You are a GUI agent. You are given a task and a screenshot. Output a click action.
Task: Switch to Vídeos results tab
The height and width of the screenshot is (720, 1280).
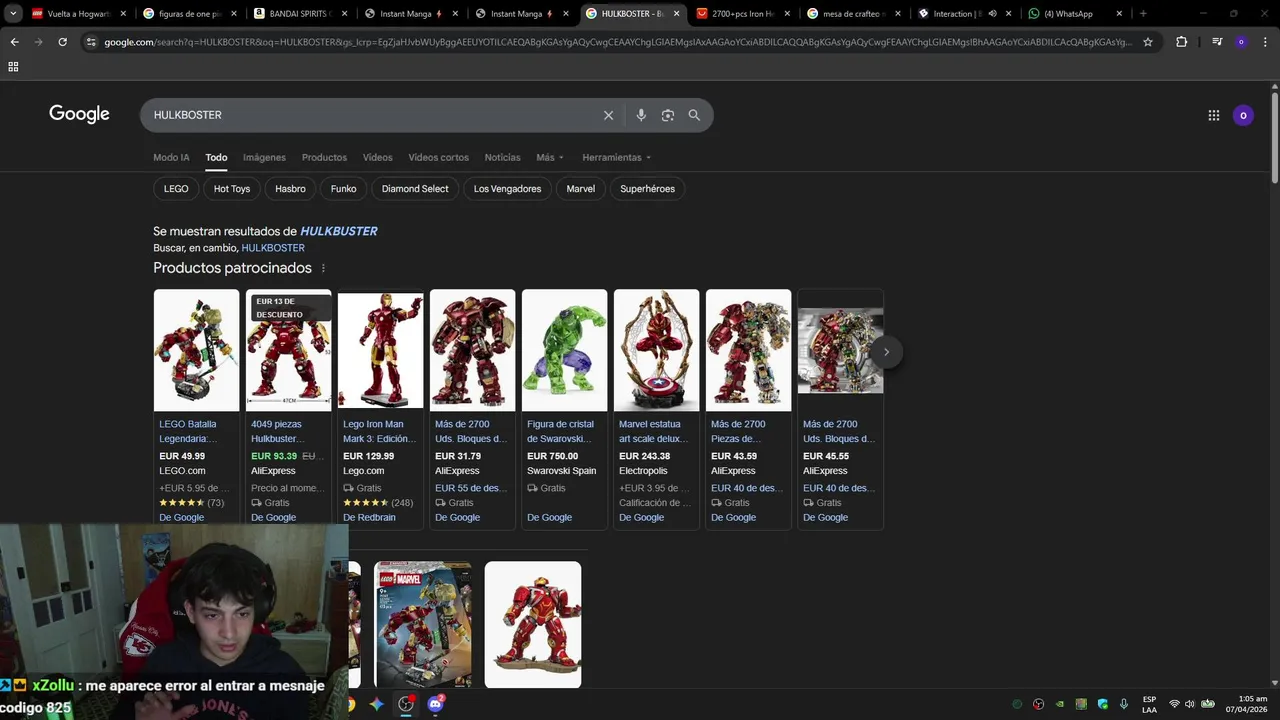(x=378, y=157)
